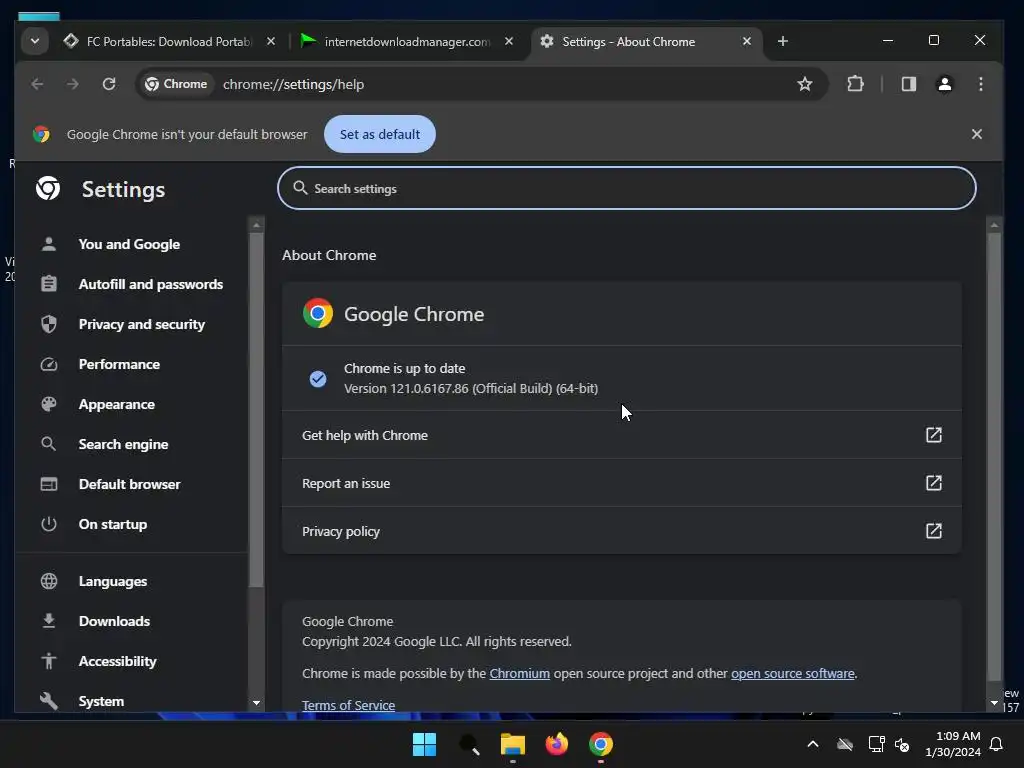The image size is (1024, 768).
Task: Click the main page scrollbar thumb
Action: (x=994, y=457)
